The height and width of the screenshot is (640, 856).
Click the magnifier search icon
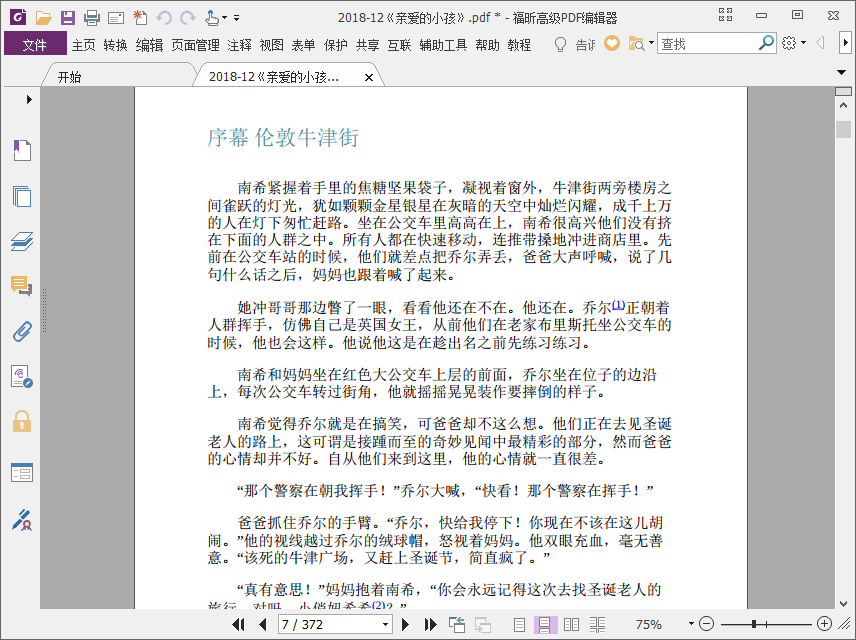(x=766, y=43)
